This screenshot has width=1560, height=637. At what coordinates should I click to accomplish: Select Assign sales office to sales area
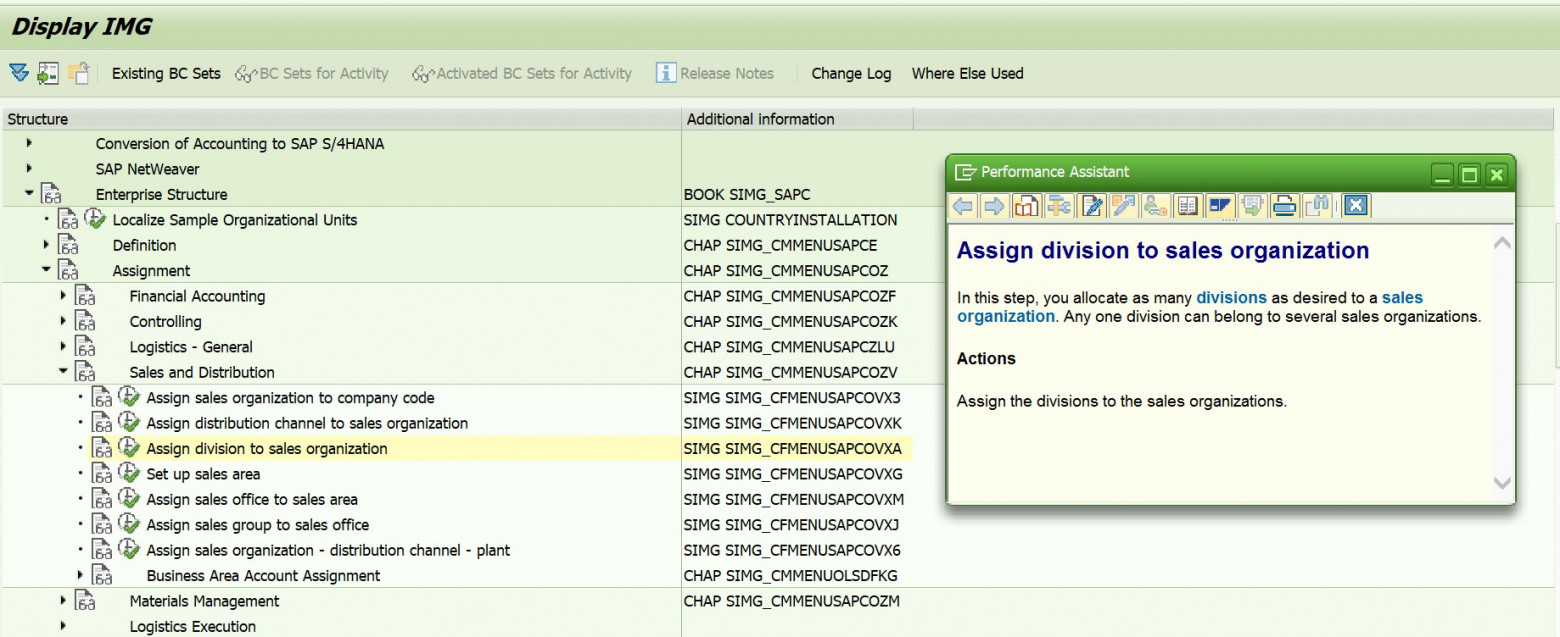251,499
